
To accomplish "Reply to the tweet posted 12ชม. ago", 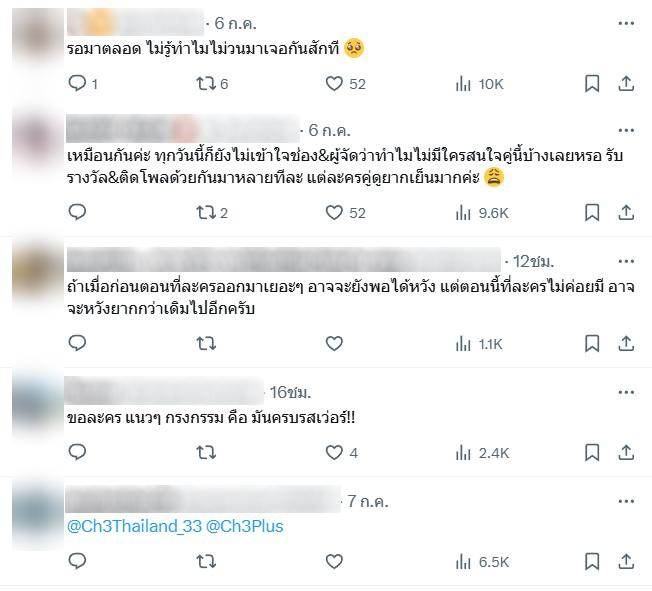I will pyautogui.click(x=77, y=343).
